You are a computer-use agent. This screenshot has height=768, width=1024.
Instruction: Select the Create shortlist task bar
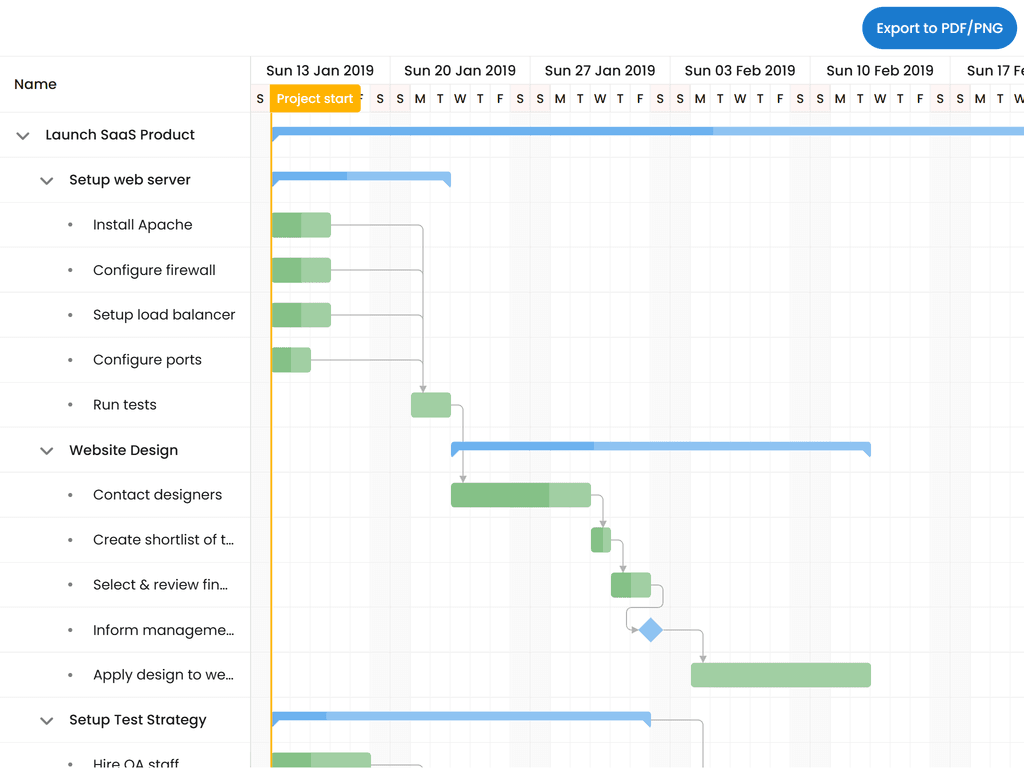click(601, 540)
